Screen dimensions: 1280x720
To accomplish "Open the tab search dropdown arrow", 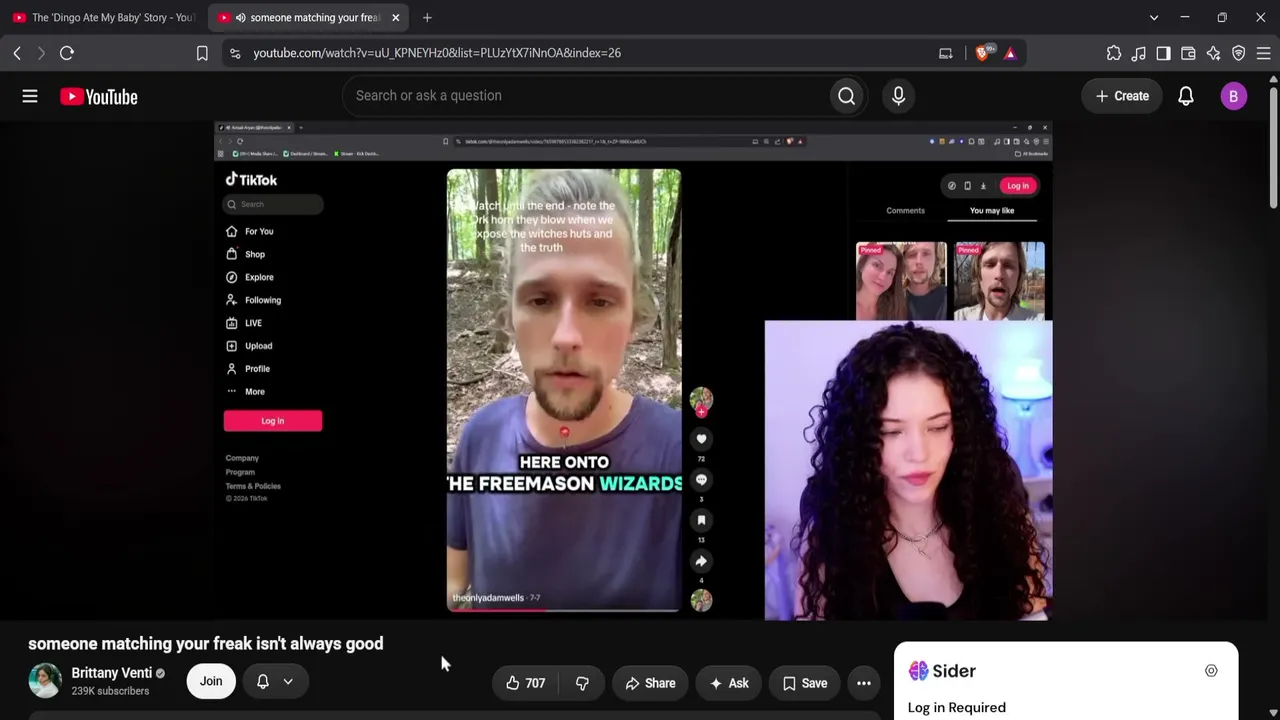I will click(x=1154, y=17).
